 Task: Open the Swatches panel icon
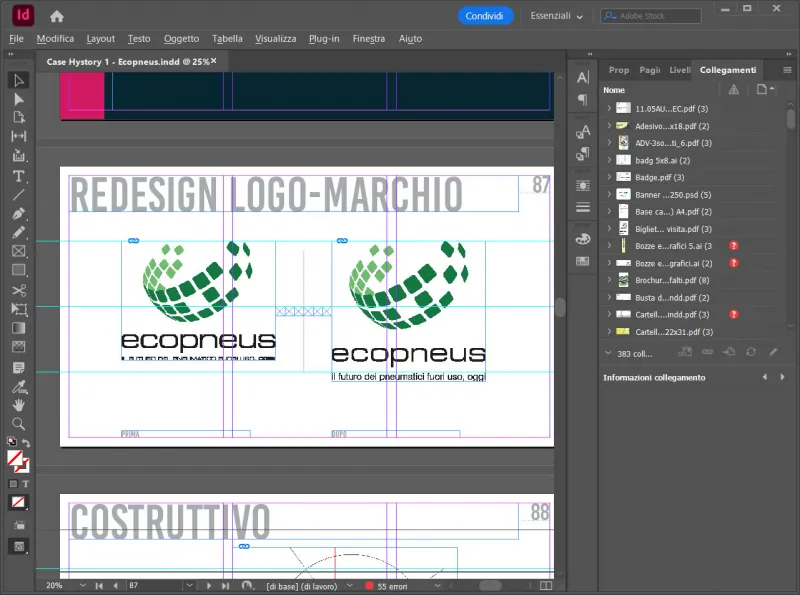tap(583, 261)
